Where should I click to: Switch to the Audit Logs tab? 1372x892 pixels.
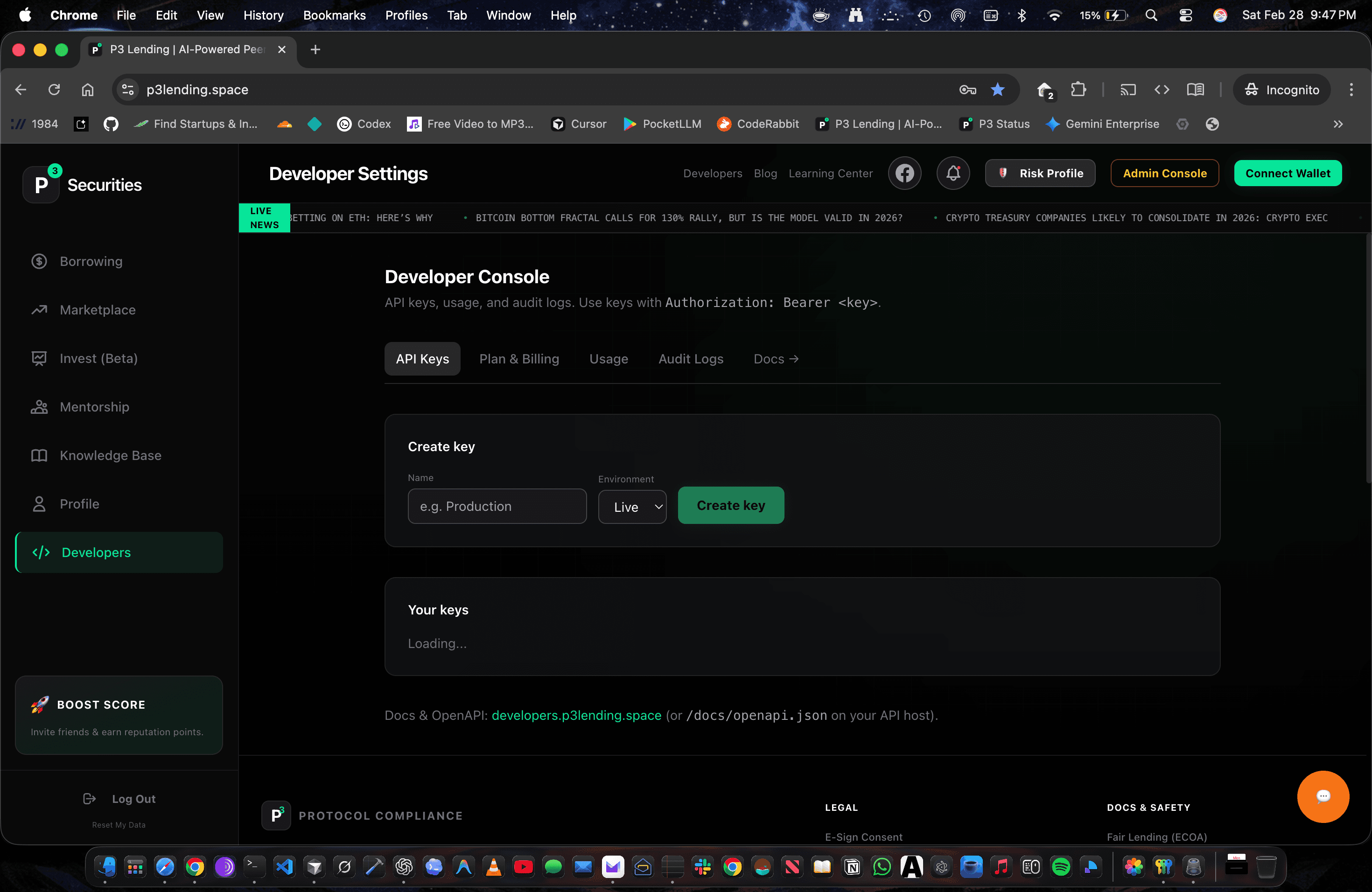click(691, 358)
